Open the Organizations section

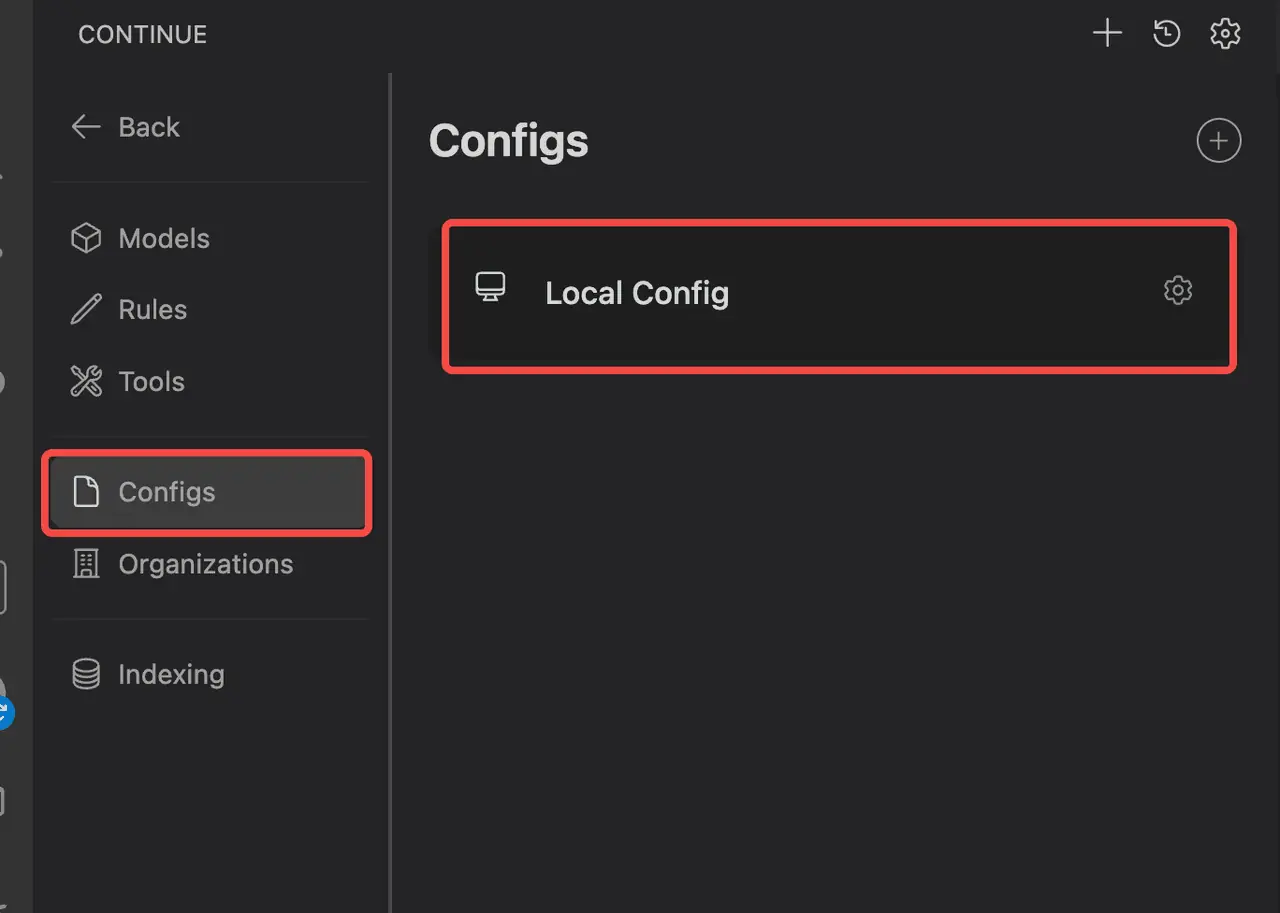coord(205,564)
